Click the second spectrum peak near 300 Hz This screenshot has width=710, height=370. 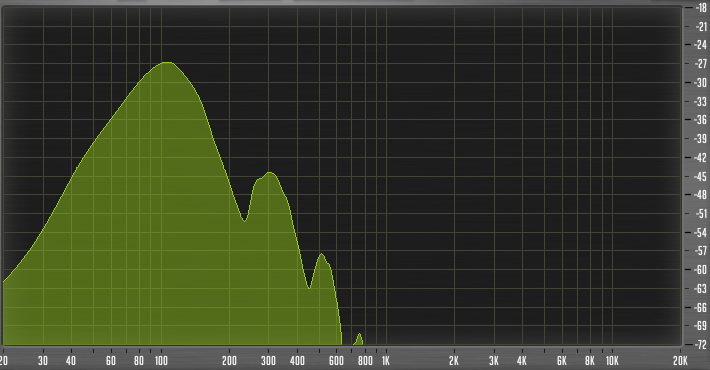(x=269, y=173)
